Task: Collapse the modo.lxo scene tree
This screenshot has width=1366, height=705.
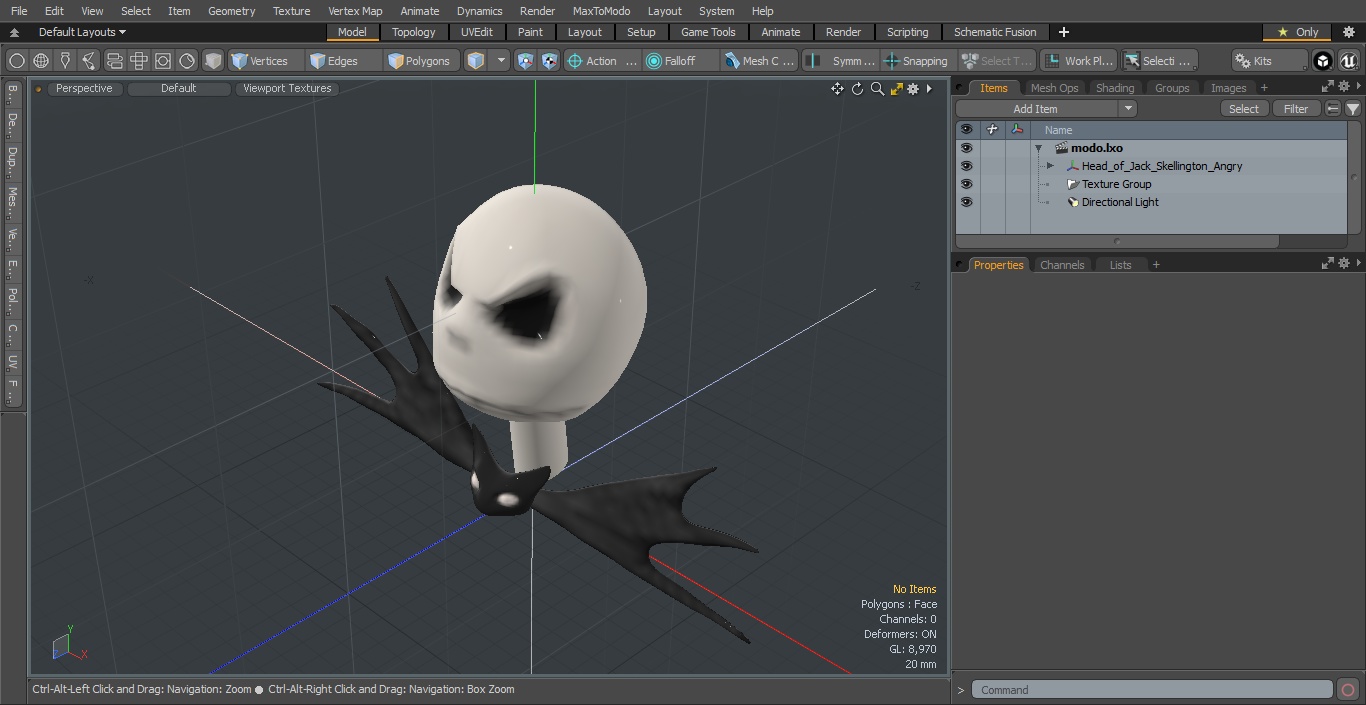Action: pyautogui.click(x=1039, y=148)
